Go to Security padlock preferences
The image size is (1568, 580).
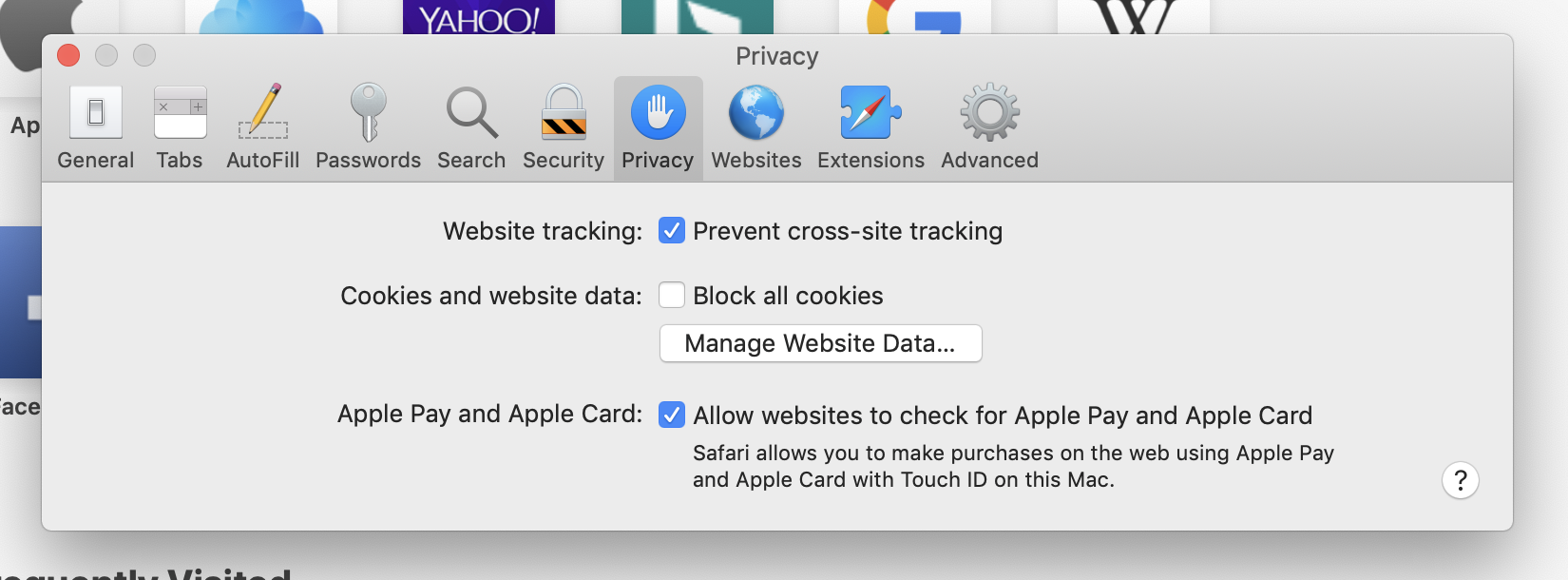[x=564, y=126]
